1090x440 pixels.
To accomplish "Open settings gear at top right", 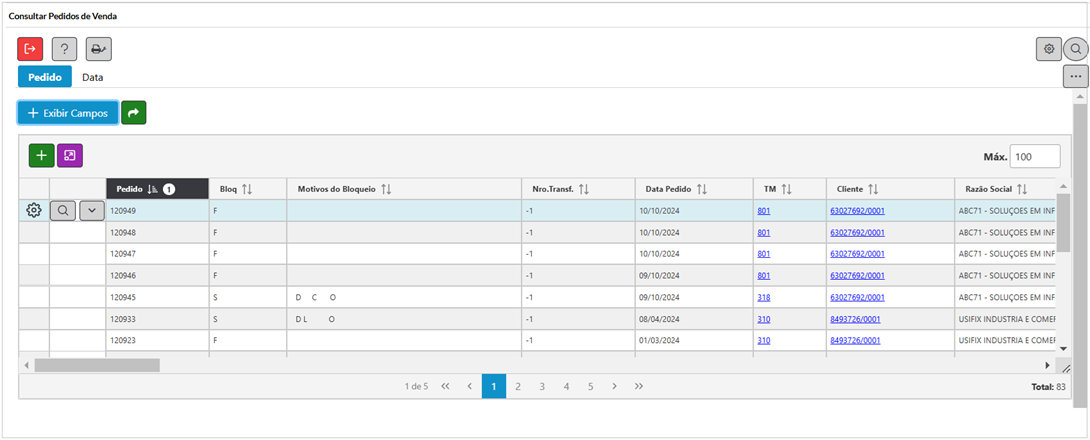I will coord(1049,48).
